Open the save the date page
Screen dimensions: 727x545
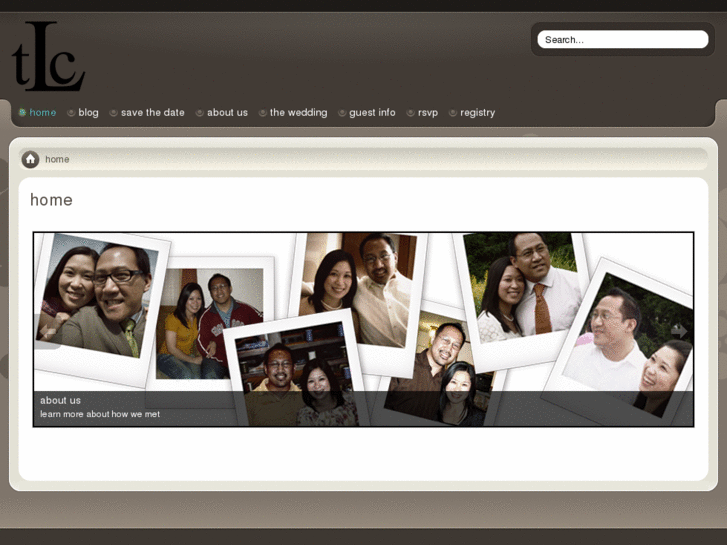coord(153,113)
